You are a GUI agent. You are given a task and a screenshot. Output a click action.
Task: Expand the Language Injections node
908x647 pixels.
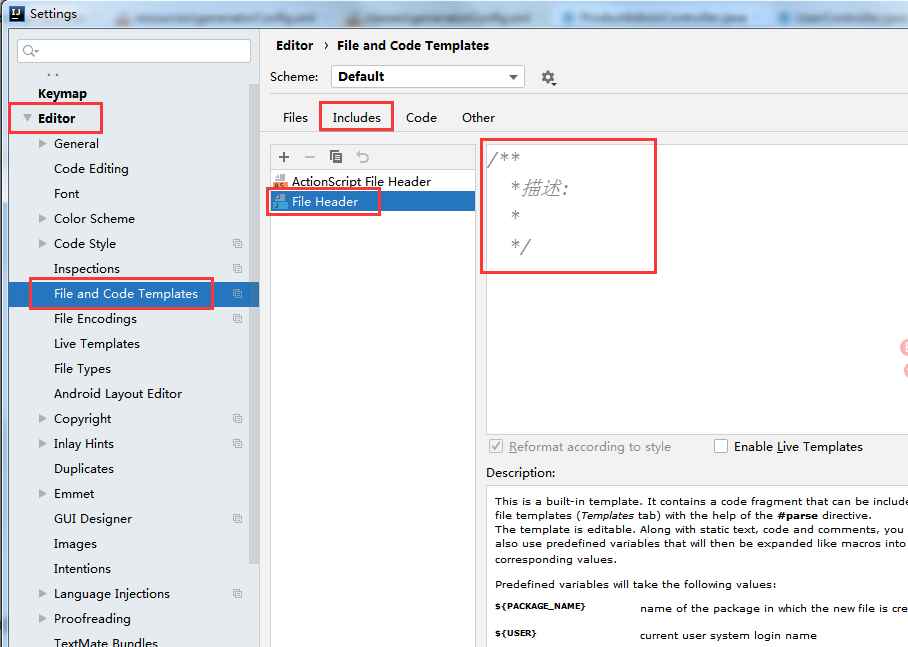pos(42,594)
